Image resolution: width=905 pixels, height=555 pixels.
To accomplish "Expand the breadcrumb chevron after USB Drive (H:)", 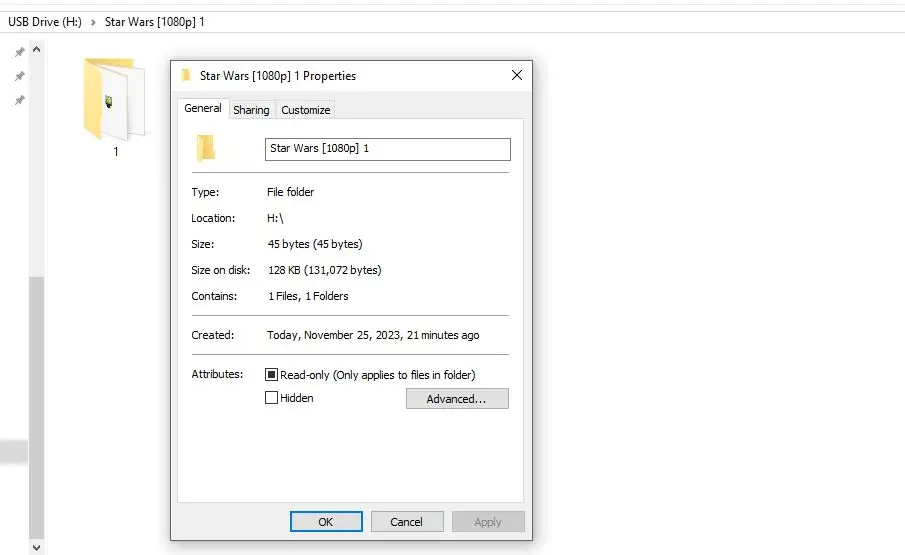I will click(93, 22).
